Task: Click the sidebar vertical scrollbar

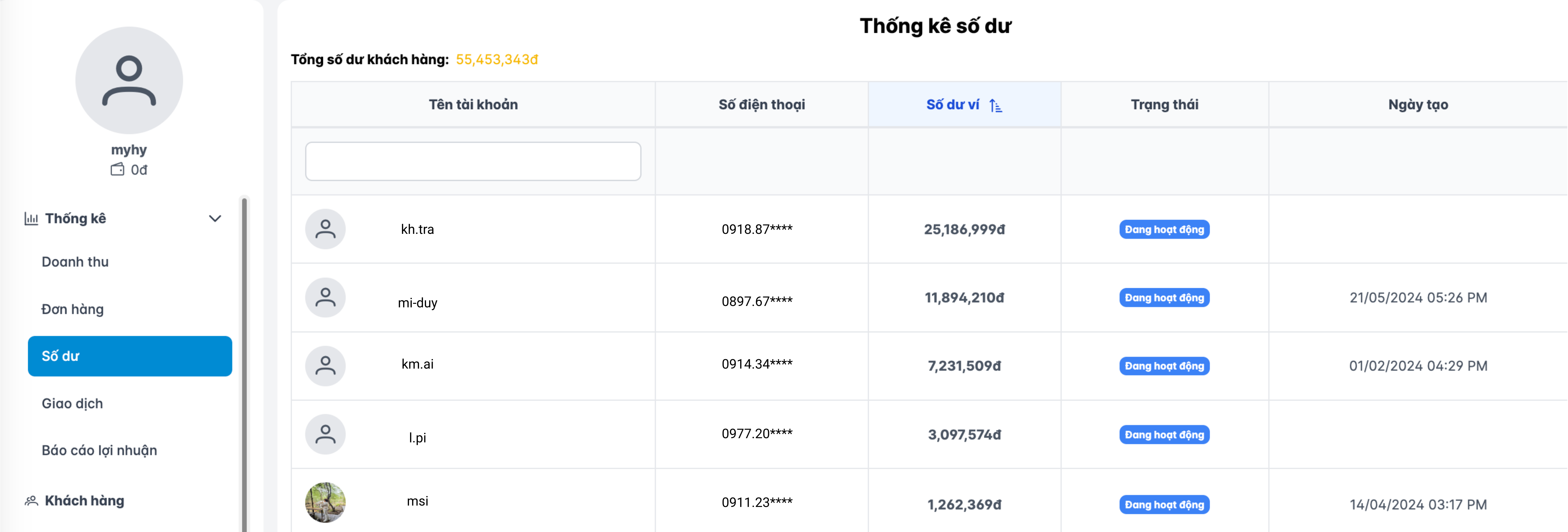Action: click(245, 365)
